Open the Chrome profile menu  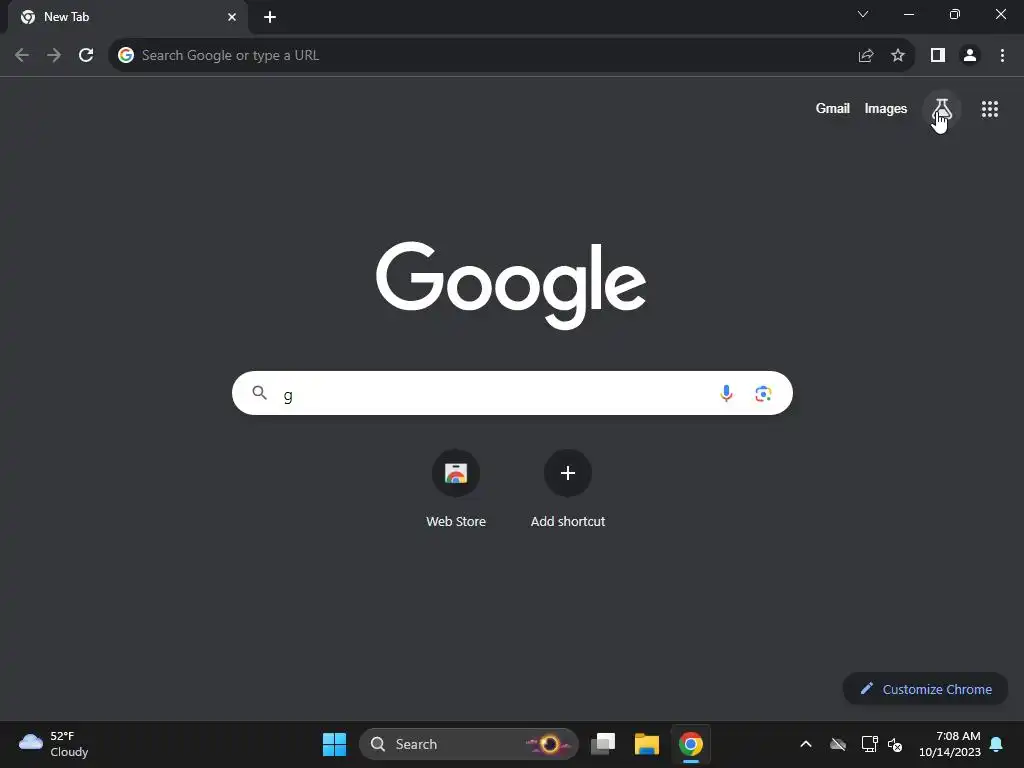(970, 56)
